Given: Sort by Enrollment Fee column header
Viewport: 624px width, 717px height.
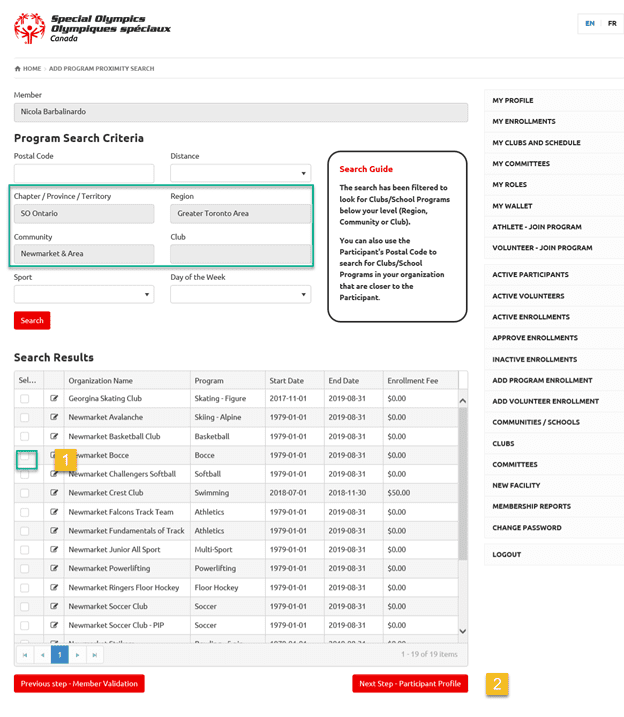Looking at the screenshot, I should click(413, 380).
